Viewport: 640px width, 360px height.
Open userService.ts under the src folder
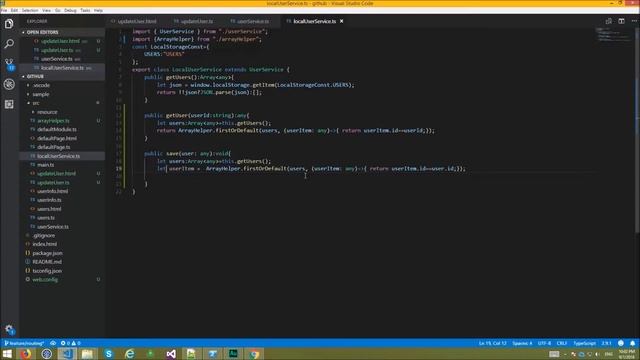click(x=53, y=227)
